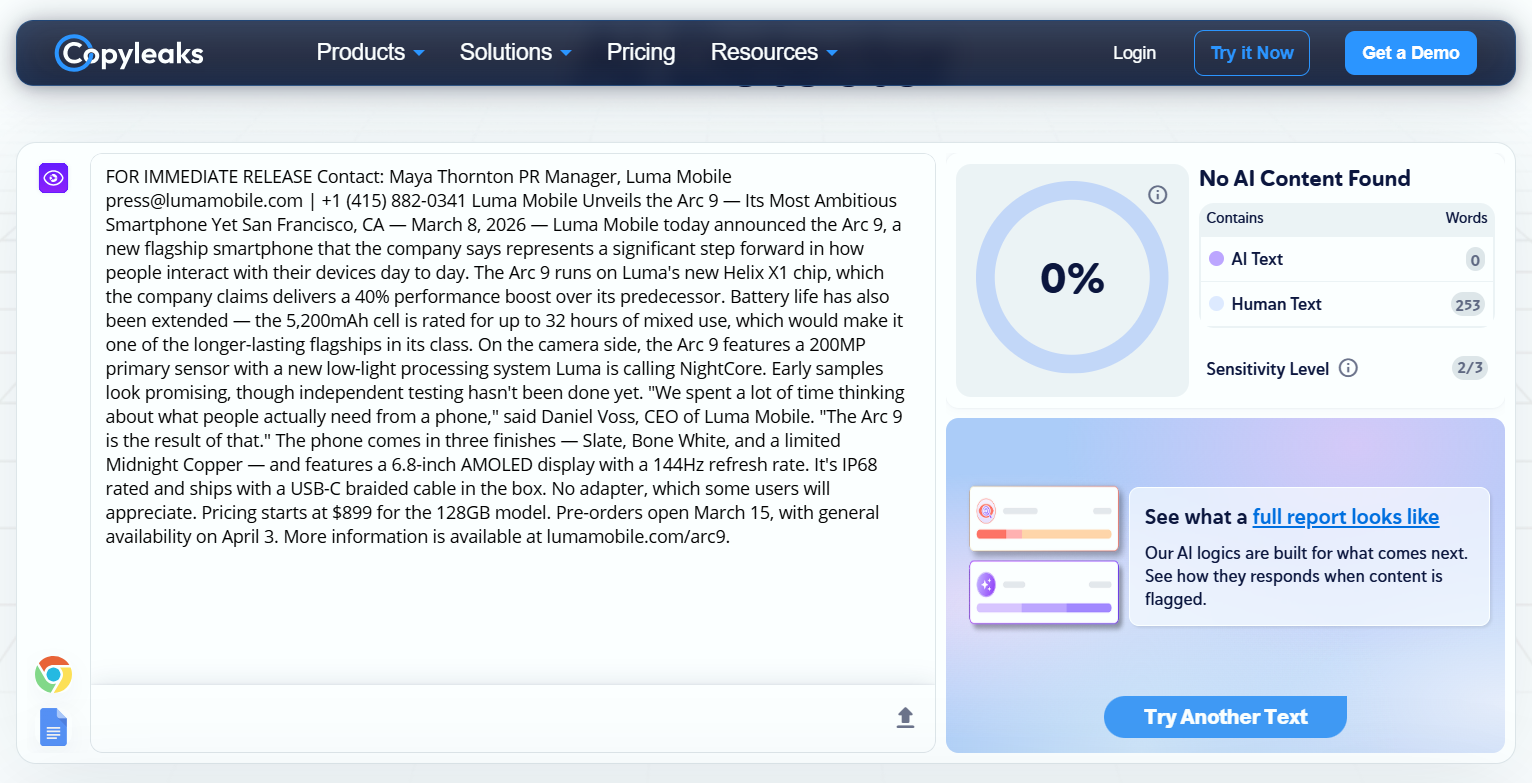Open the Resources dropdown menu
The width and height of the screenshot is (1532, 783).
point(774,52)
